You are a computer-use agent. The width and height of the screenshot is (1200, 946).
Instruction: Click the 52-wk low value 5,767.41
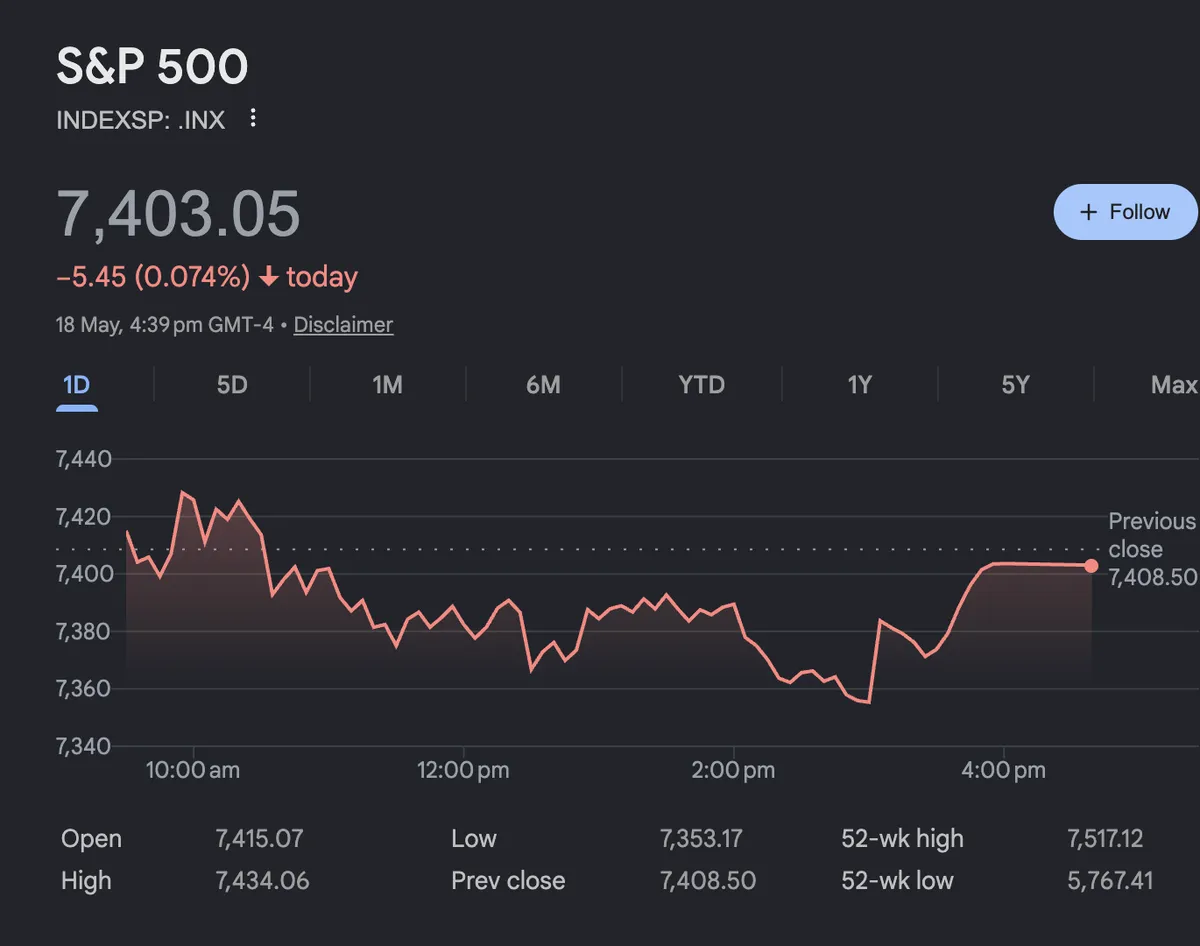pos(1110,881)
